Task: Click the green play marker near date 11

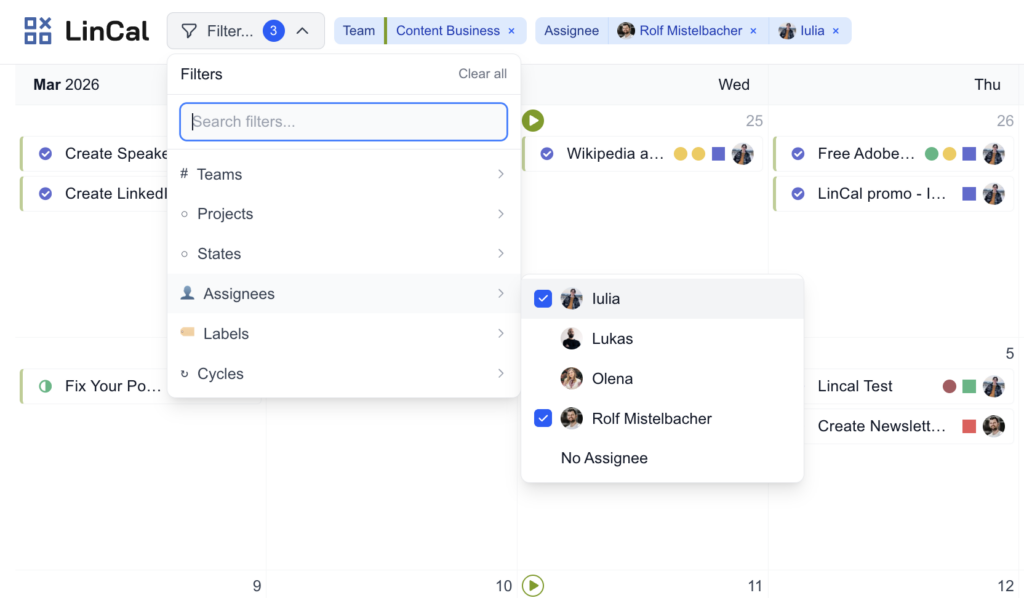Action: click(533, 585)
